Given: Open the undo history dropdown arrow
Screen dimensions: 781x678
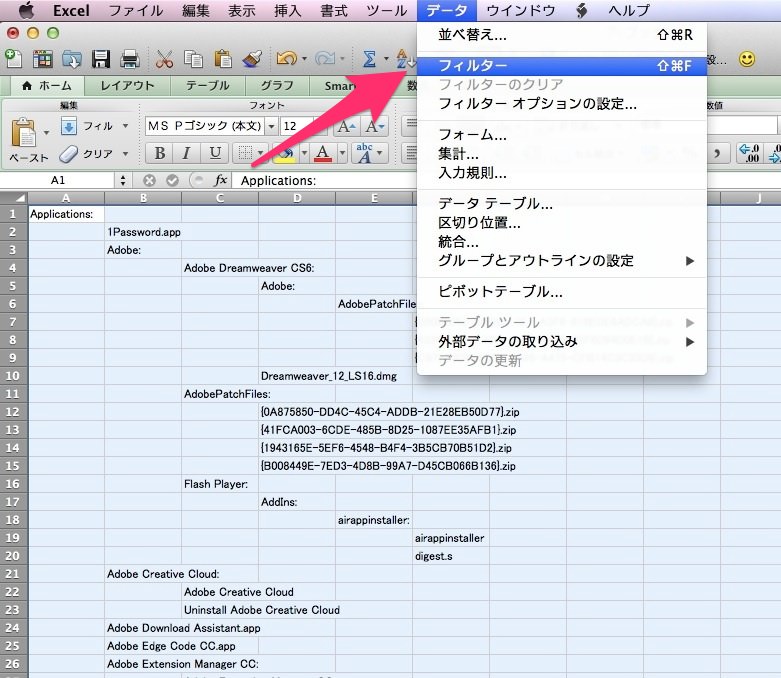Looking at the screenshot, I should click(x=304, y=59).
